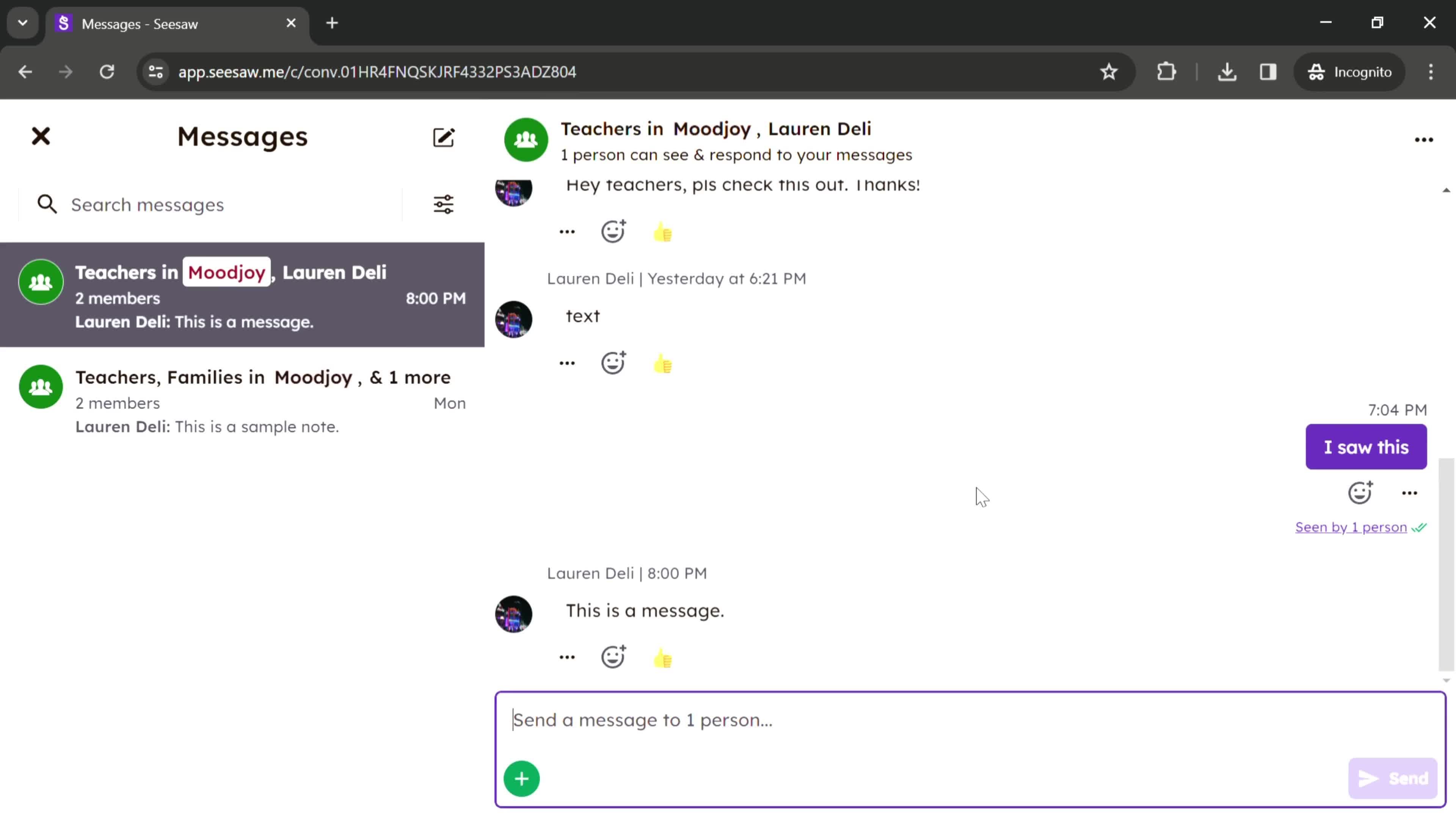The image size is (1456, 819).
Task: Click the add attachment icon in message input
Action: [x=521, y=779]
